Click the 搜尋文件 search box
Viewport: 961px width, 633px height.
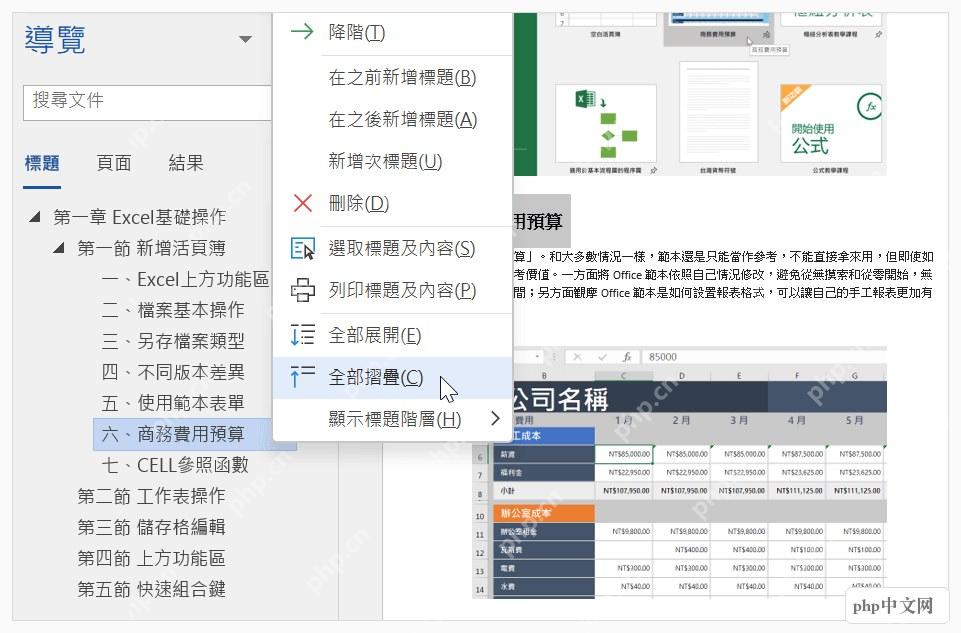coord(147,102)
